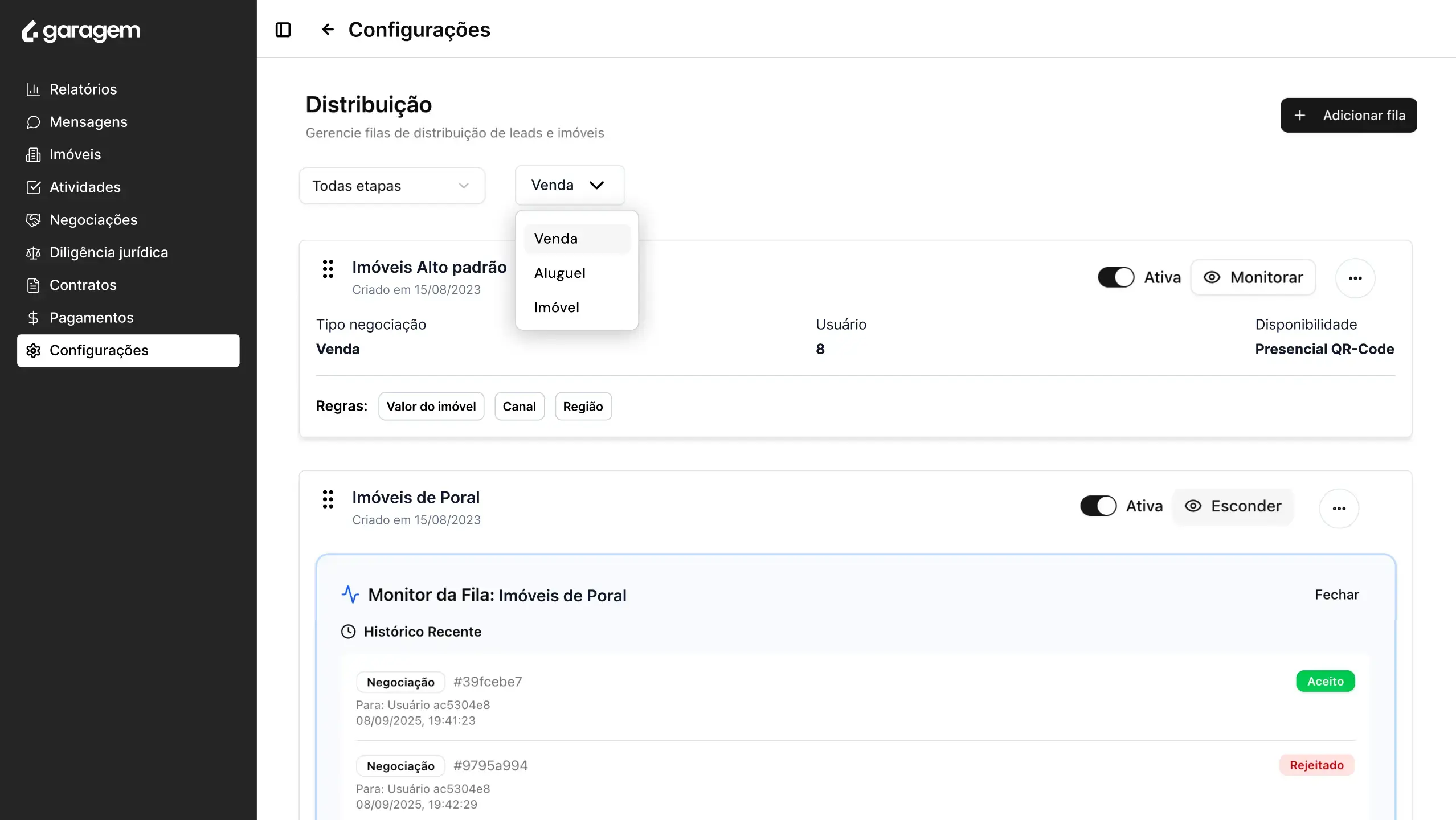This screenshot has height=820, width=1456.
Task: Open more options for Imóveis de Poral
Action: (1339, 508)
